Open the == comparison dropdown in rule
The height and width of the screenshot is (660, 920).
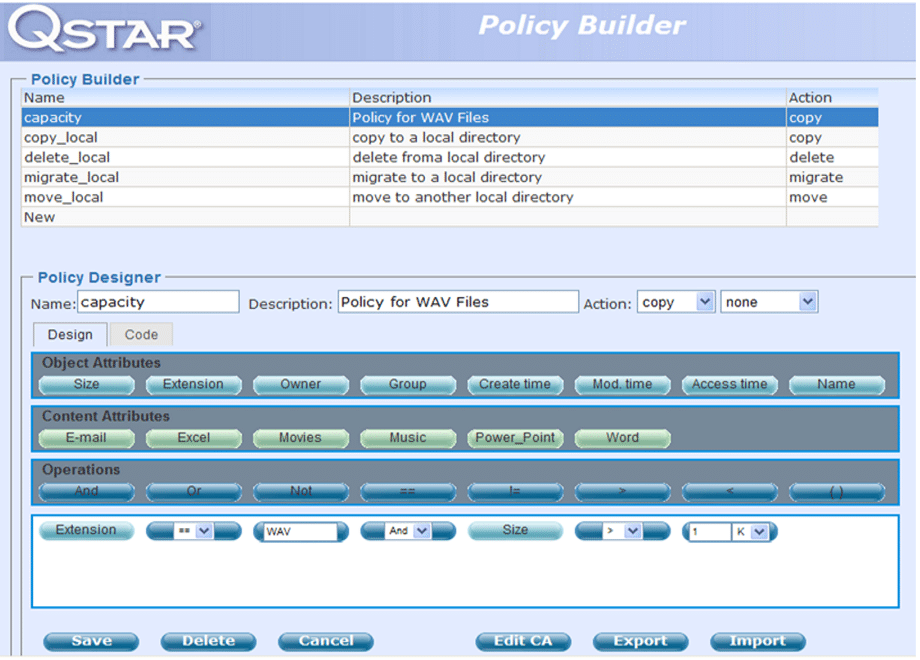(x=194, y=532)
